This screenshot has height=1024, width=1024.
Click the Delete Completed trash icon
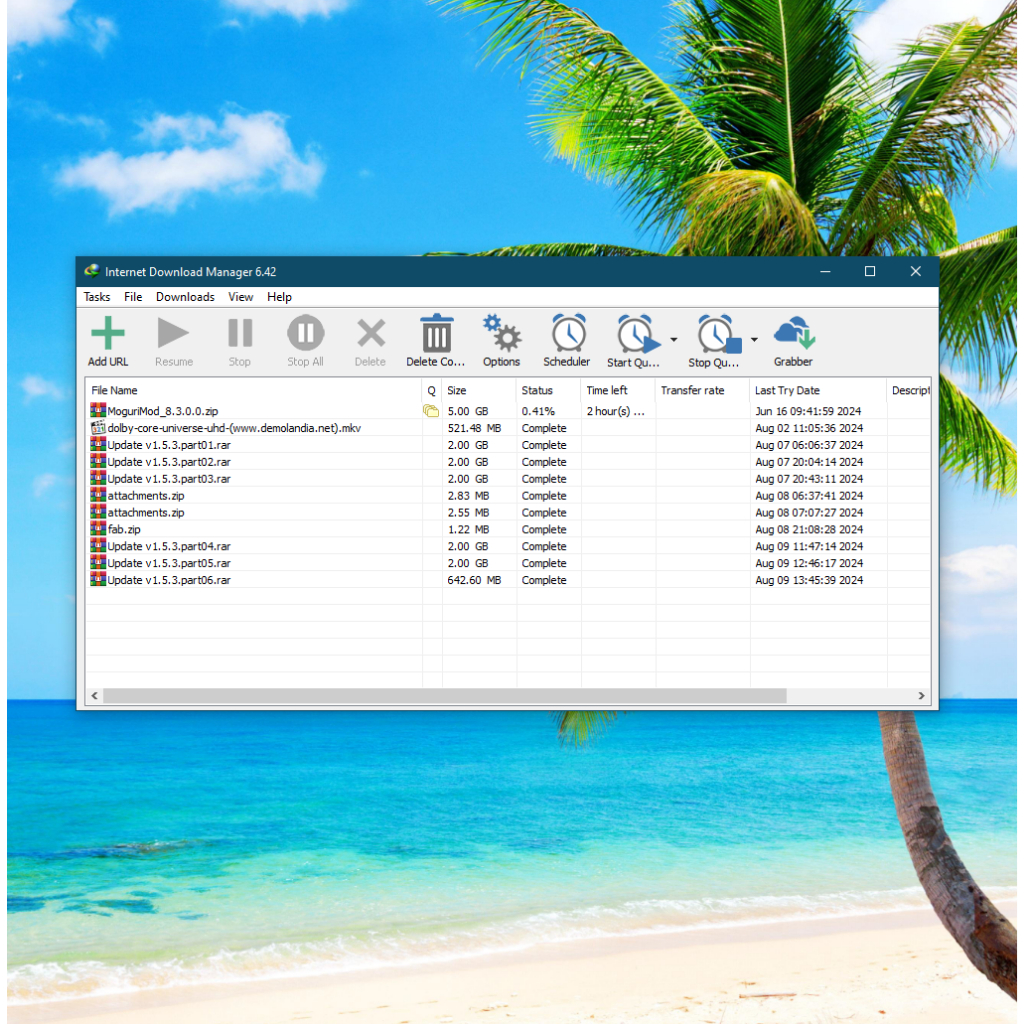point(436,334)
